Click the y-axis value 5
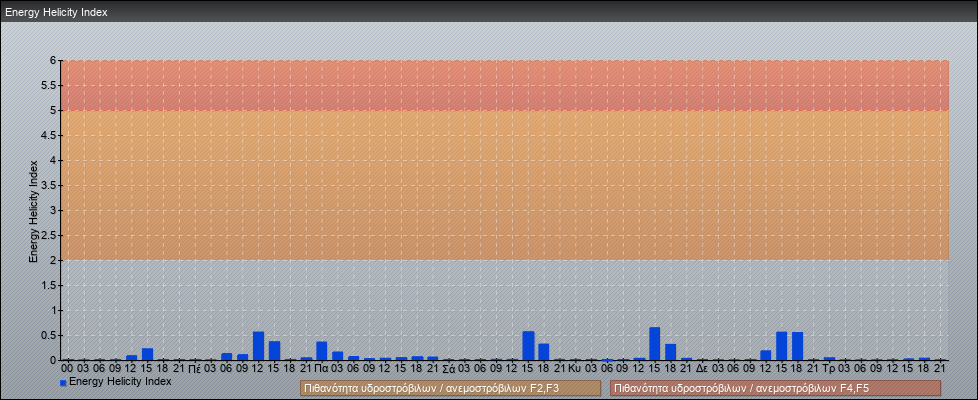The height and width of the screenshot is (400, 978). coord(54,110)
